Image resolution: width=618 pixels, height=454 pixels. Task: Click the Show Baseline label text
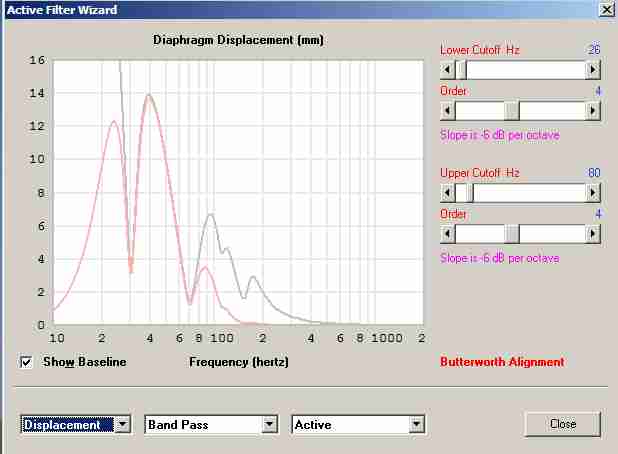[x=85, y=362]
